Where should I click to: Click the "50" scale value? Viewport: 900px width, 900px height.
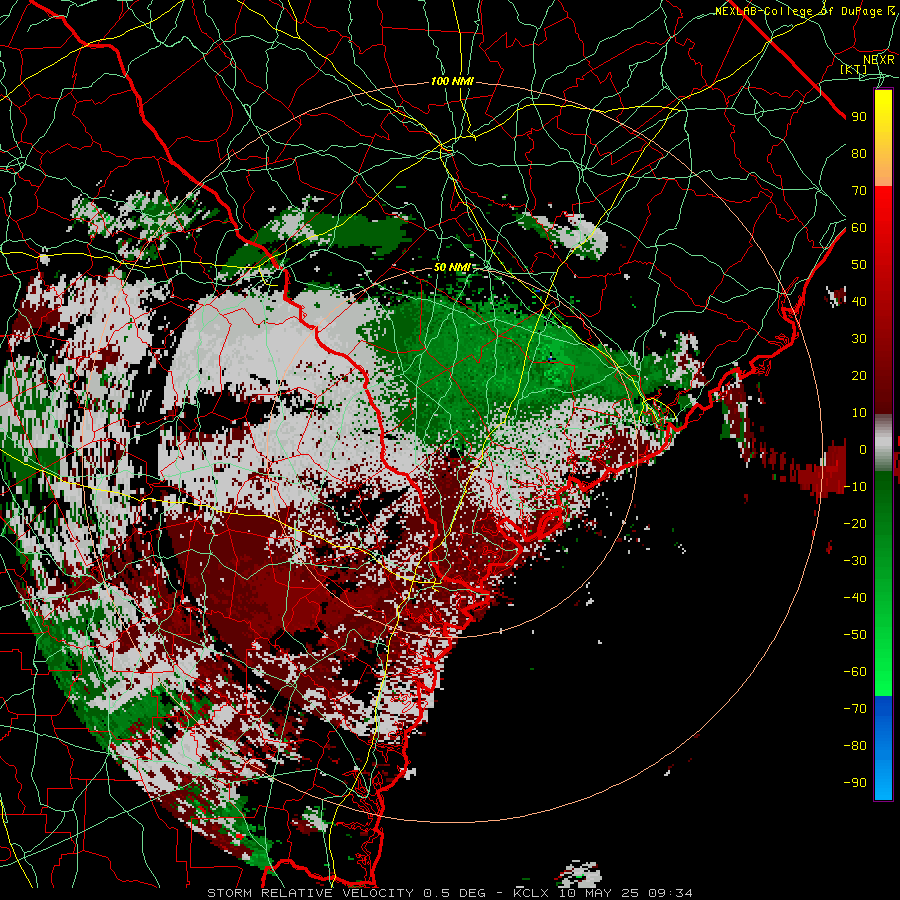pyautogui.click(x=859, y=265)
